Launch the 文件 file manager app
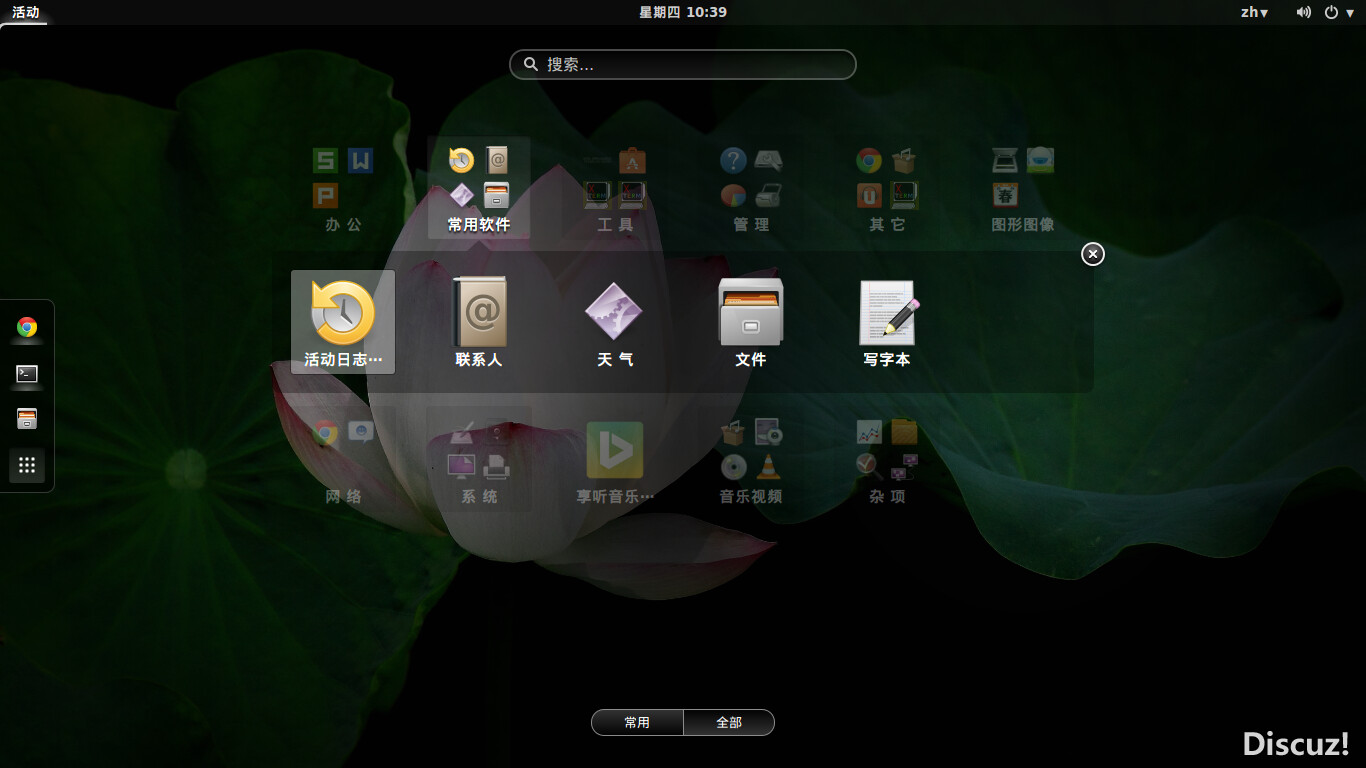Image resolution: width=1366 pixels, height=768 pixels. [x=750, y=321]
